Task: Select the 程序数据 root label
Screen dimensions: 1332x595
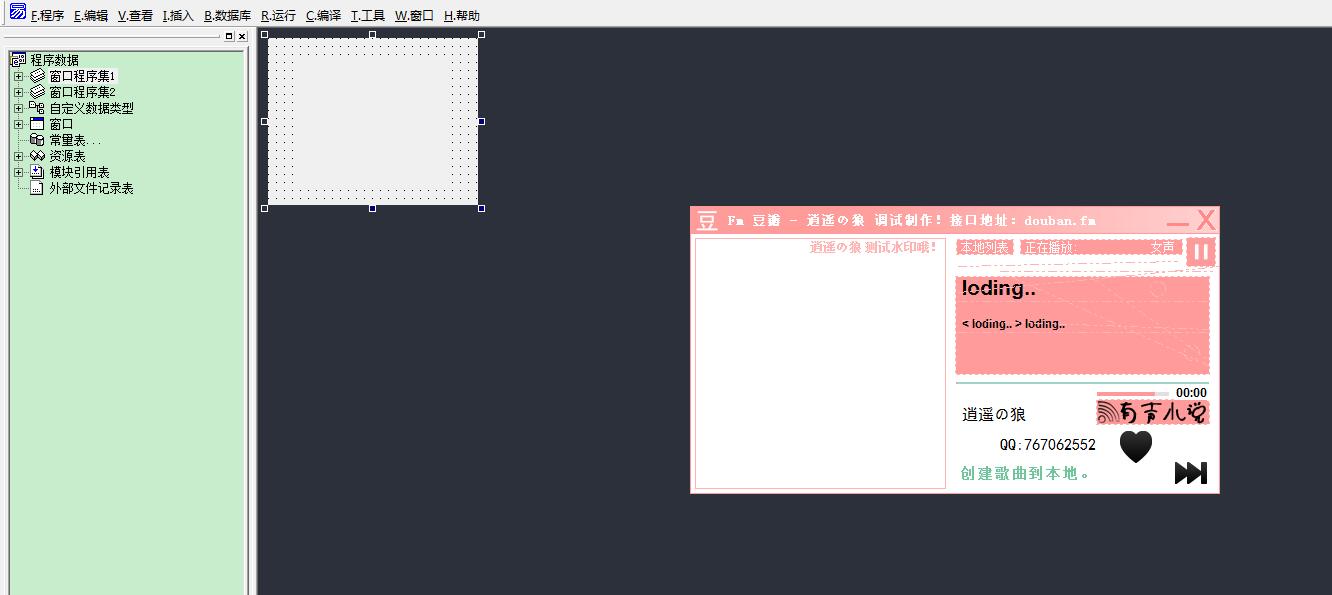Action: pos(54,60)
